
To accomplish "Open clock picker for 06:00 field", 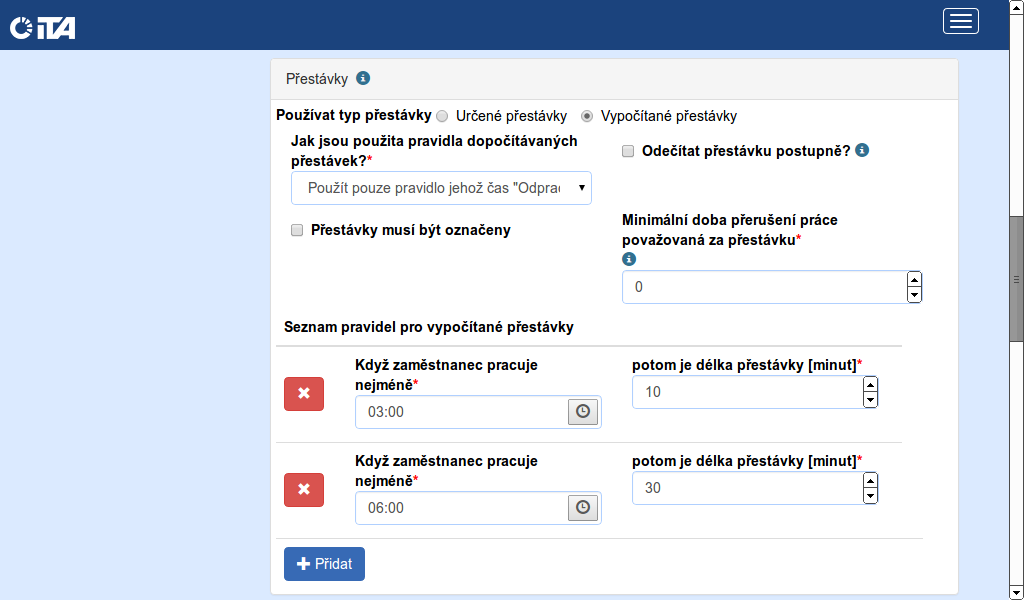I will (x=583, y=507).
